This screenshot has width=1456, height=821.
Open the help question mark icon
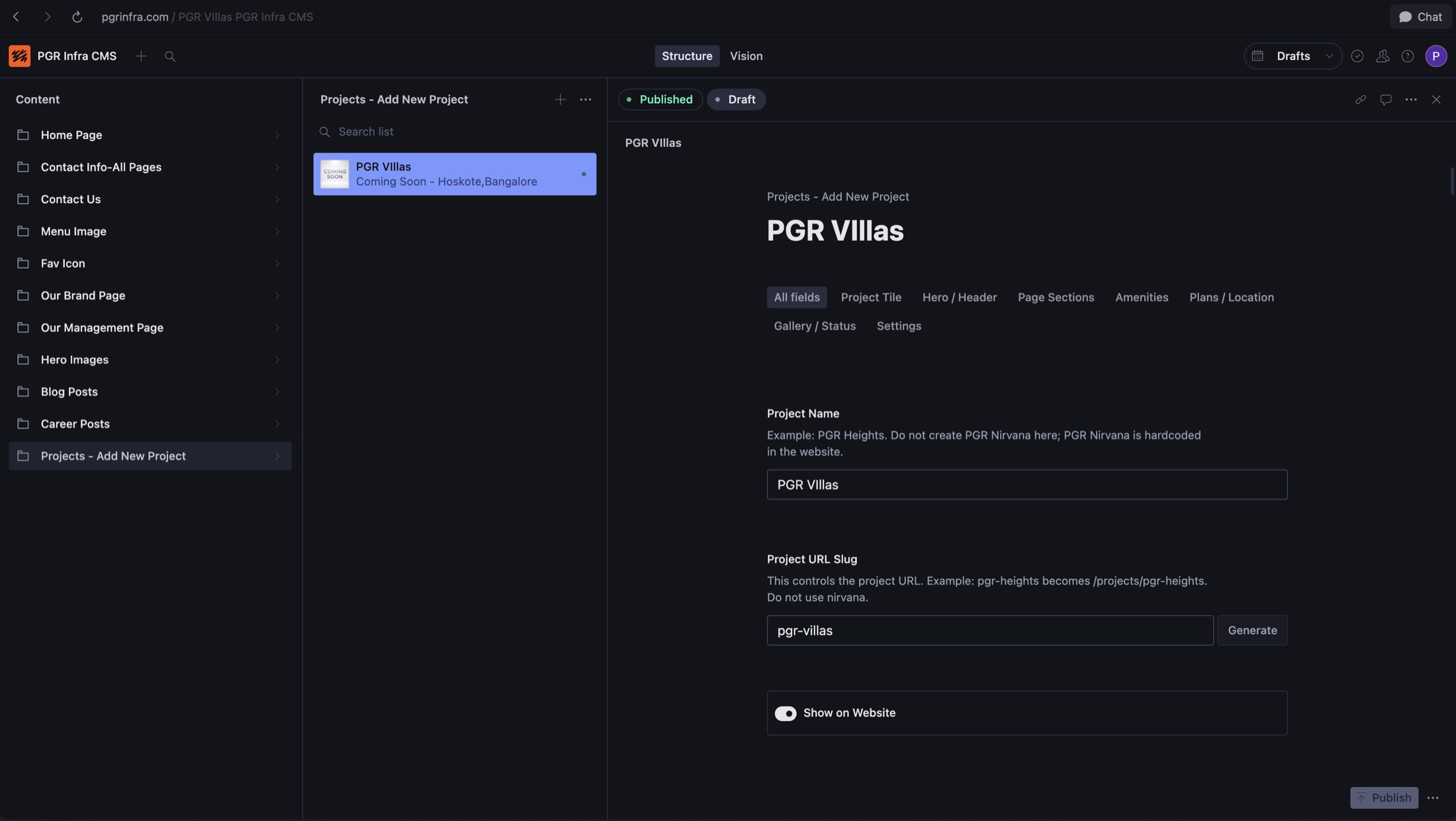[1408, 56]
